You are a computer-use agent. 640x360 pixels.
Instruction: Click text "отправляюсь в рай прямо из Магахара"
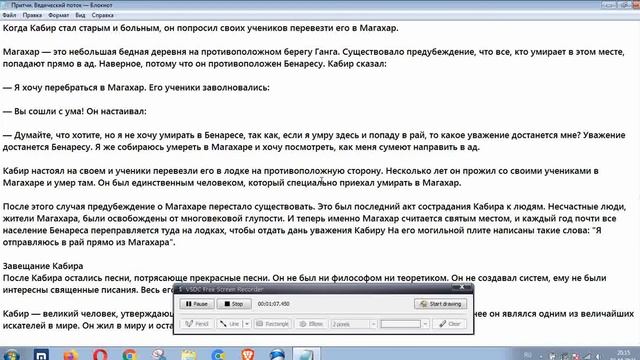click(87, 242)
